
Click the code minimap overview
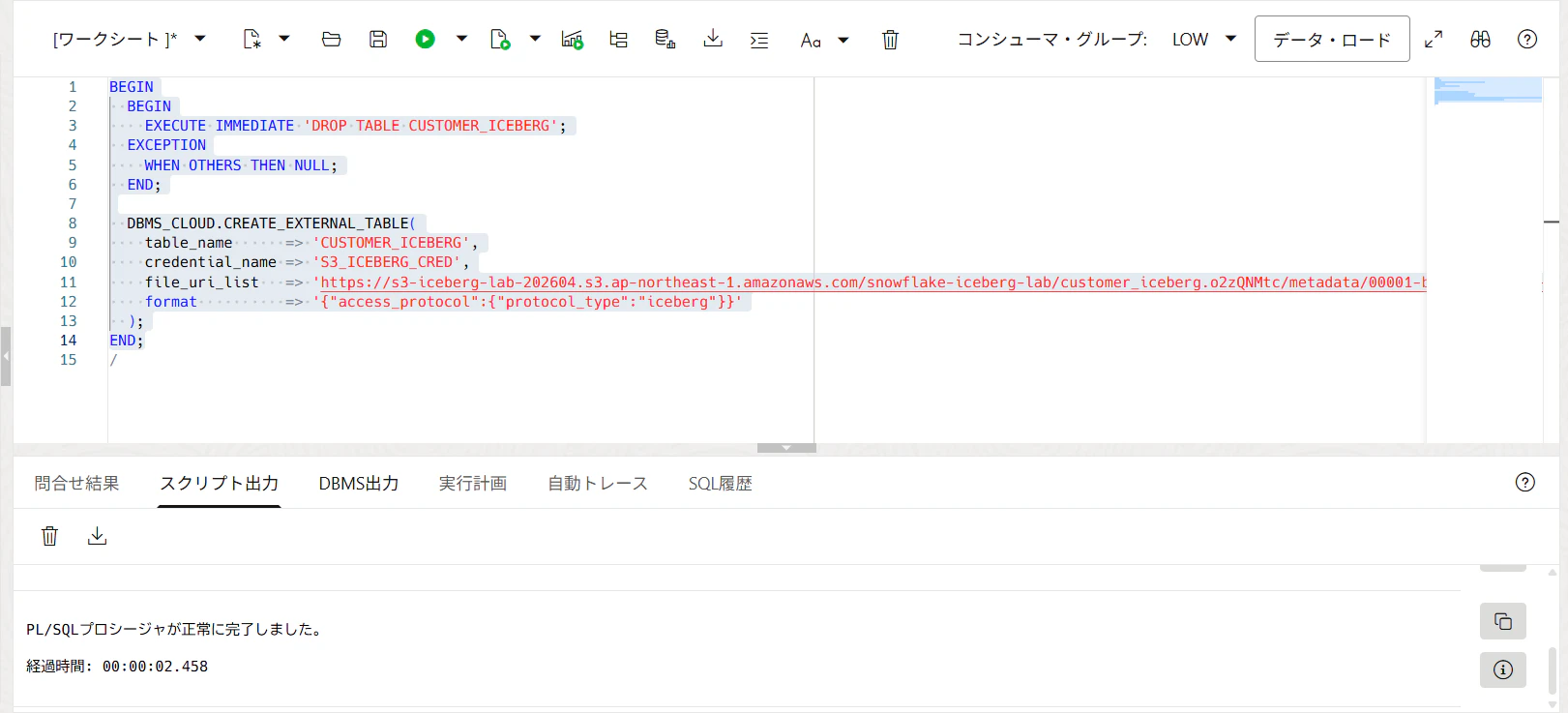1488,90
